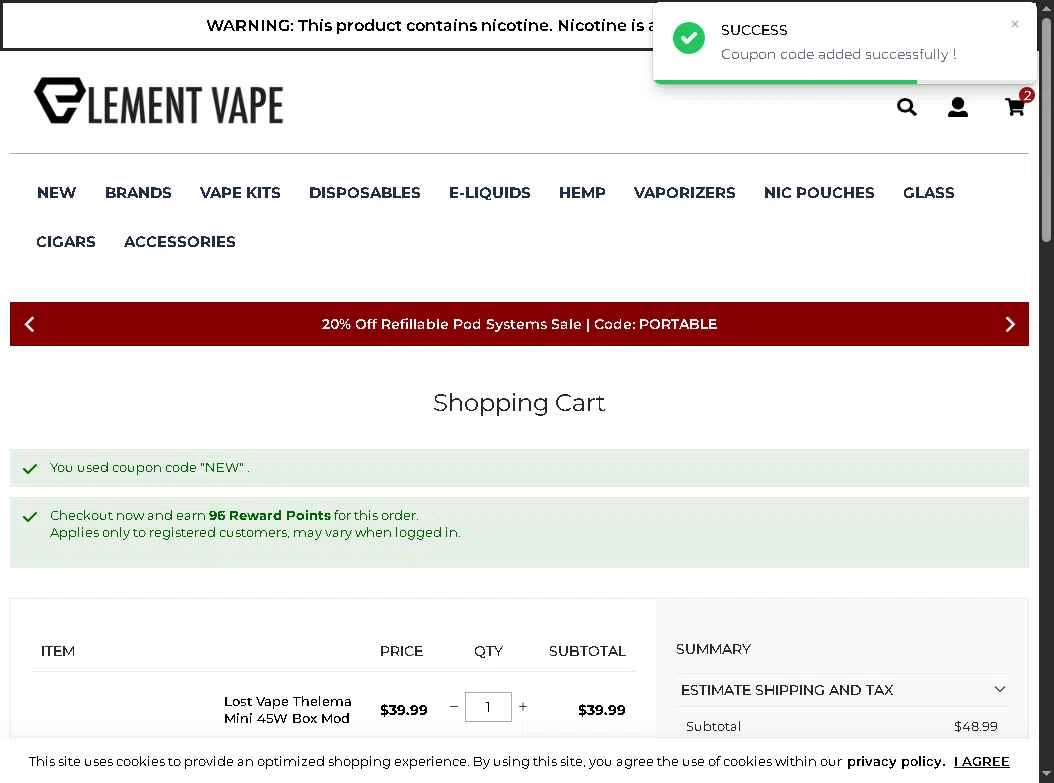Open the GLASS menu
This screenshot has height=783, width=1054.
pos(928,193)
